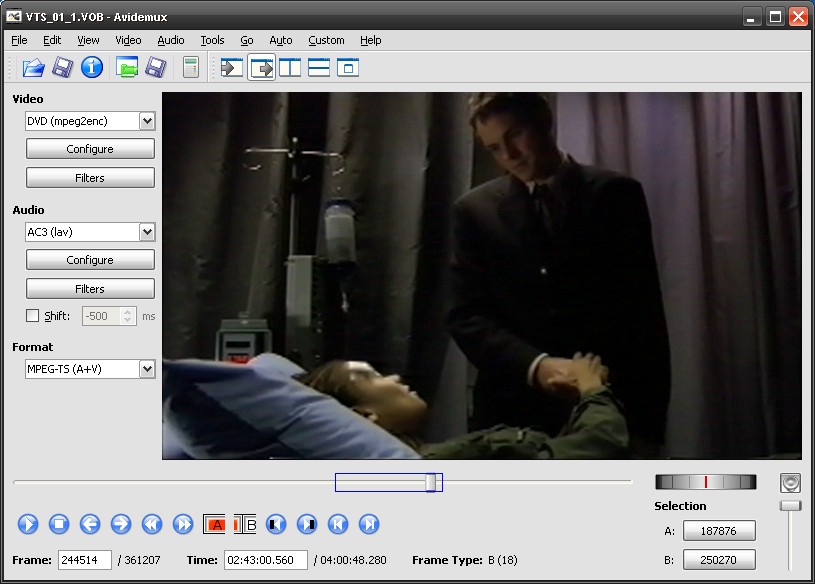Select separate window preview icon
Screen dimensions: 815x584
coord(348,68)
